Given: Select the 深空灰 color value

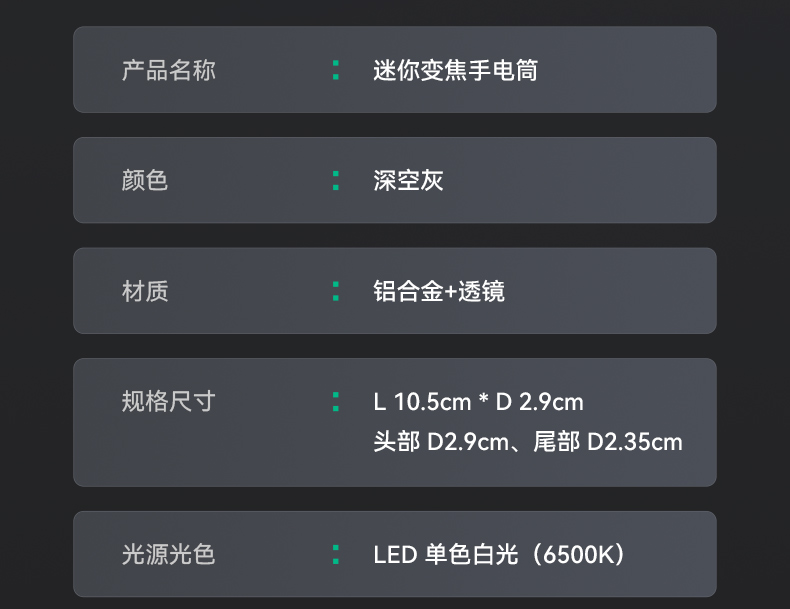Looking at the screenshot, I should tap(408, 180).
